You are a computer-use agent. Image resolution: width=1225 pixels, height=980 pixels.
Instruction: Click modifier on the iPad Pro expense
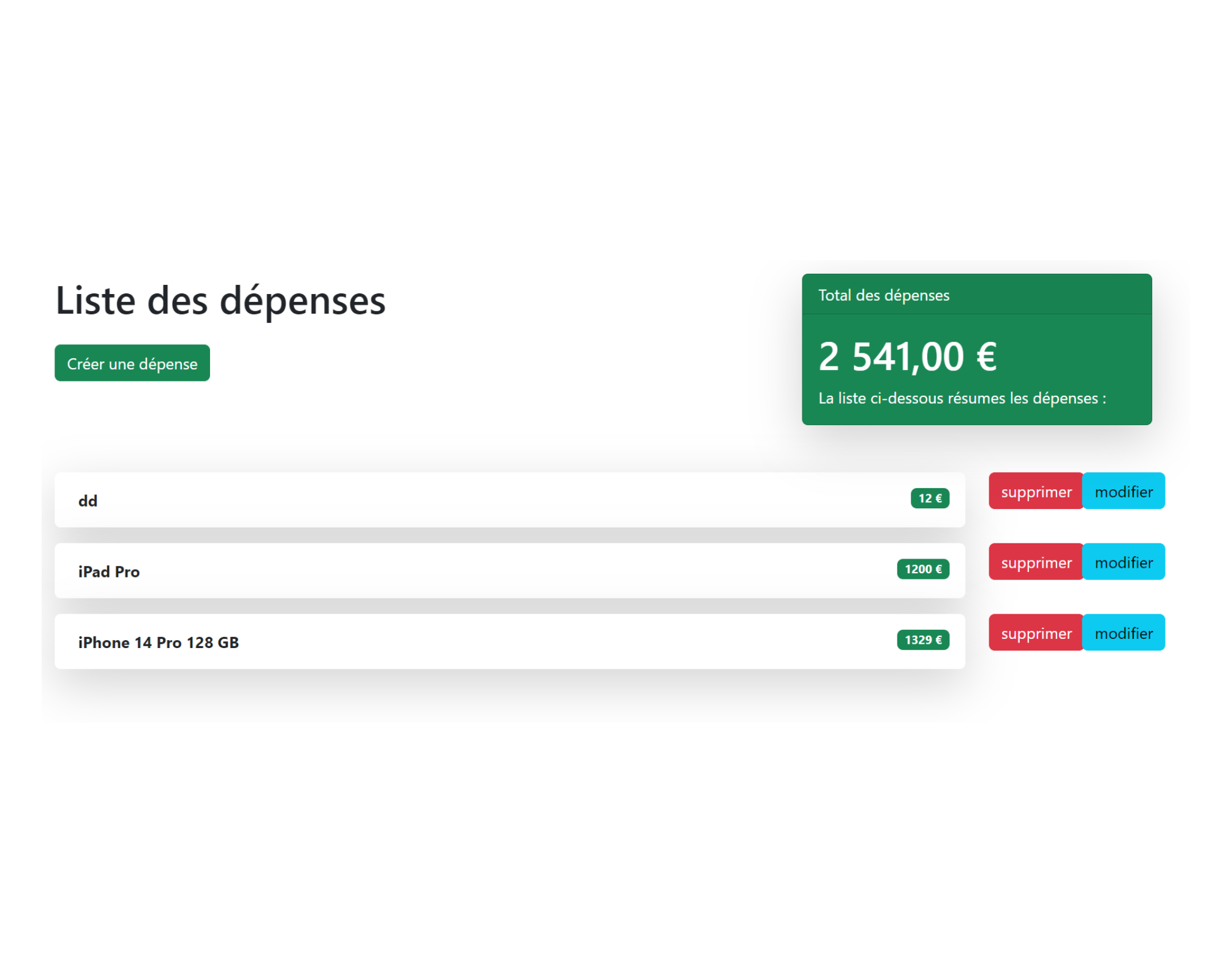(x=1124, y=562)
